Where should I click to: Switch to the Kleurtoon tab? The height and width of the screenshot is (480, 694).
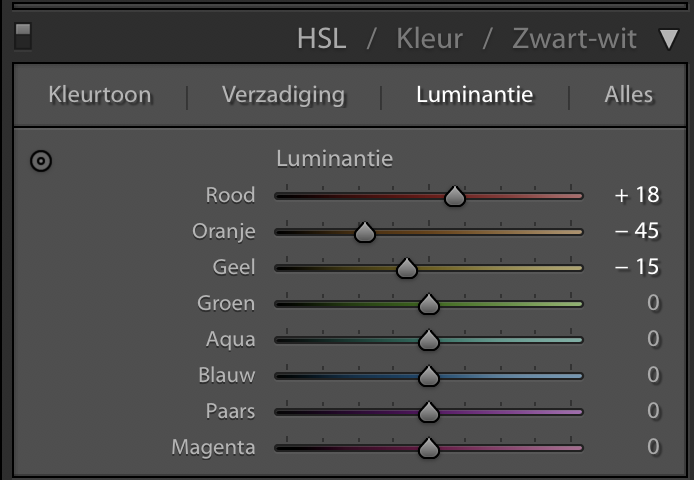(100, 95)
